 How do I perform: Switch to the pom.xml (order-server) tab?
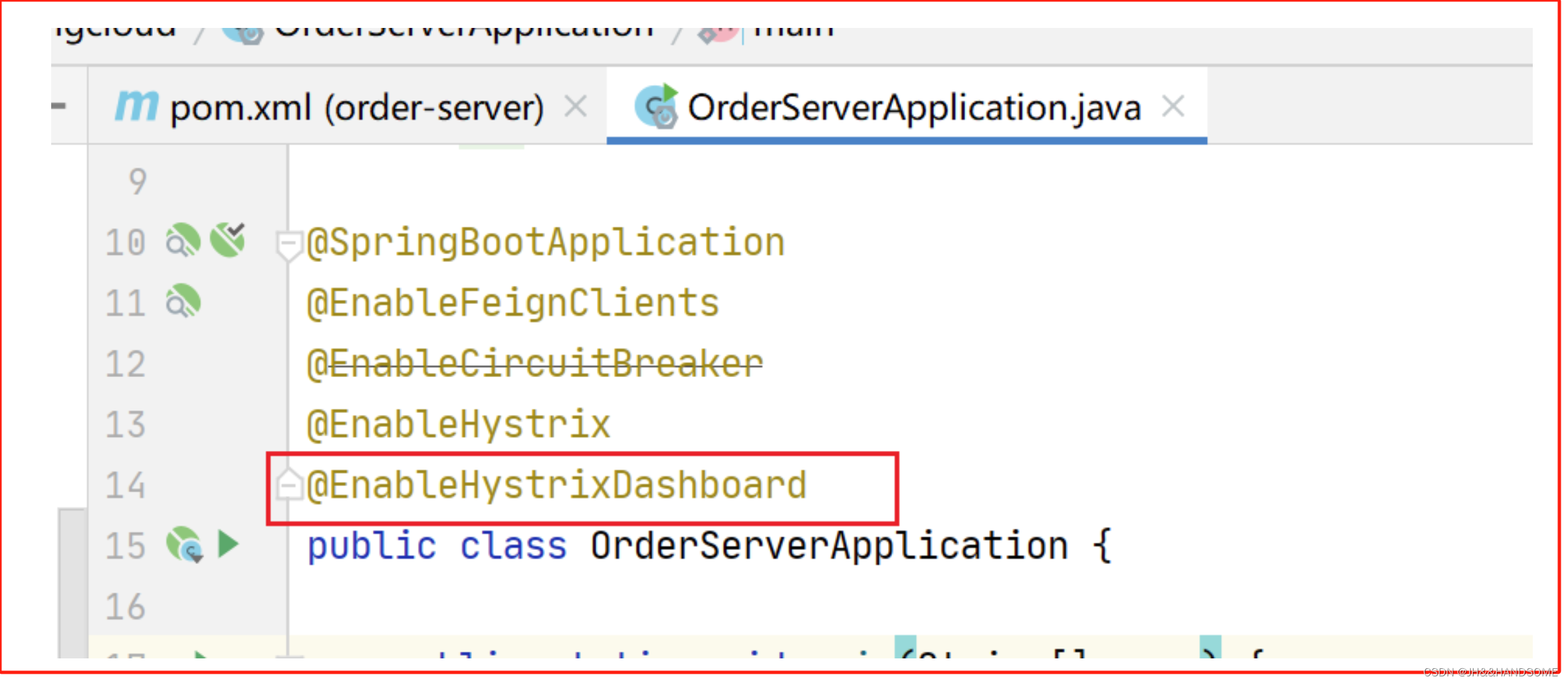pos(346,107)
